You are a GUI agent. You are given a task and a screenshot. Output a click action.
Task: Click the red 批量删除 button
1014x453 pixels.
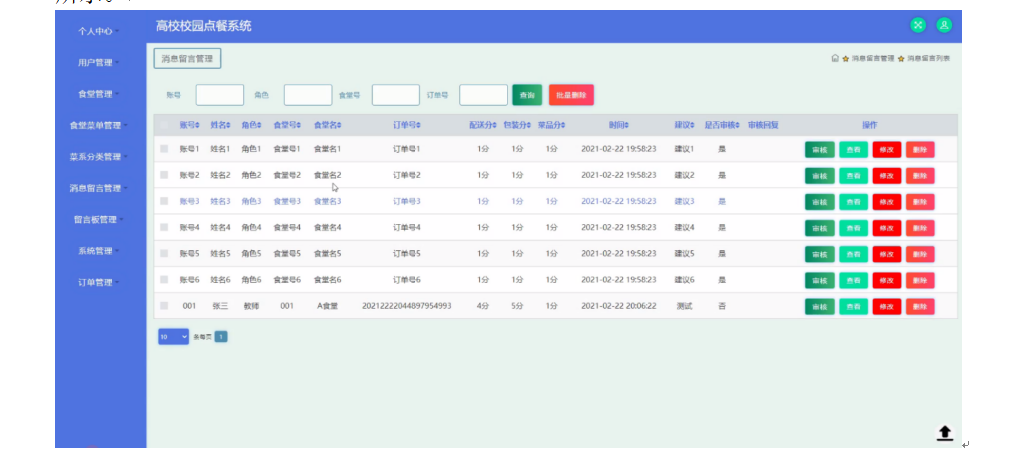571,95
